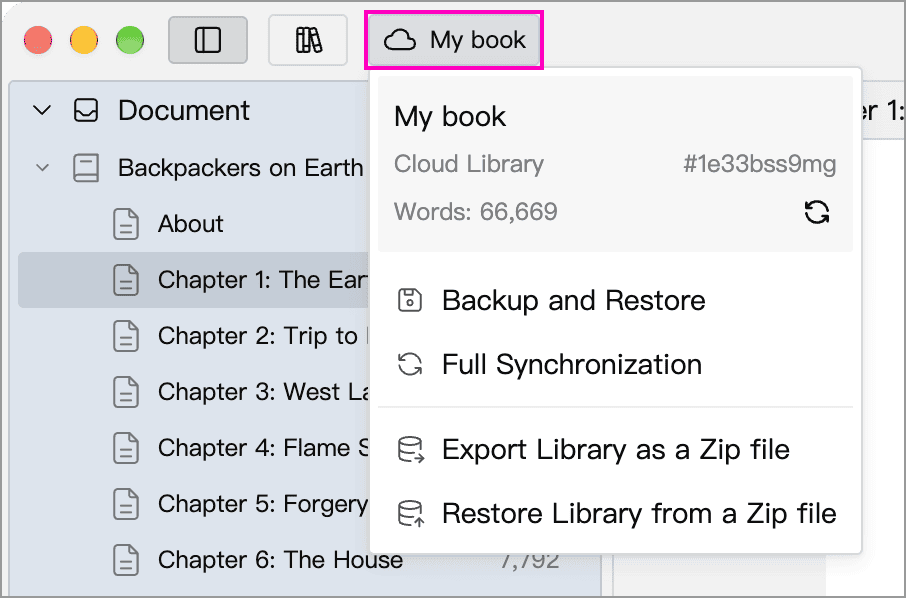
Task: Click the Document inbox icon
Action: pos(86,110)
